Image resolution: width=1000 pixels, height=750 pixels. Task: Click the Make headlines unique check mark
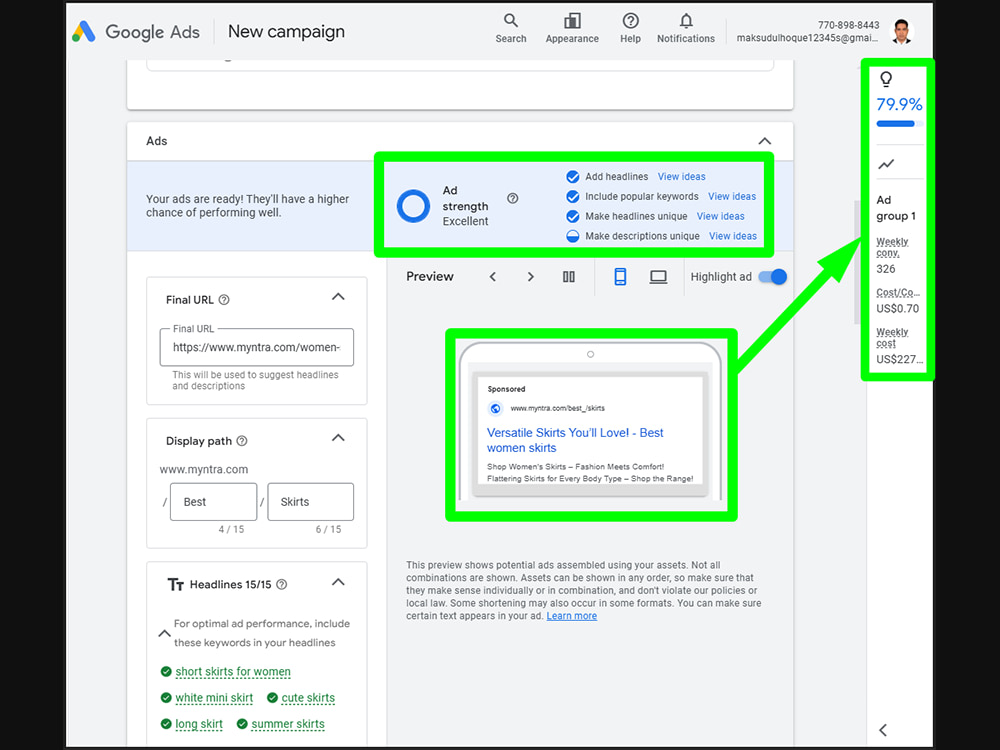(x=573, y=216)
